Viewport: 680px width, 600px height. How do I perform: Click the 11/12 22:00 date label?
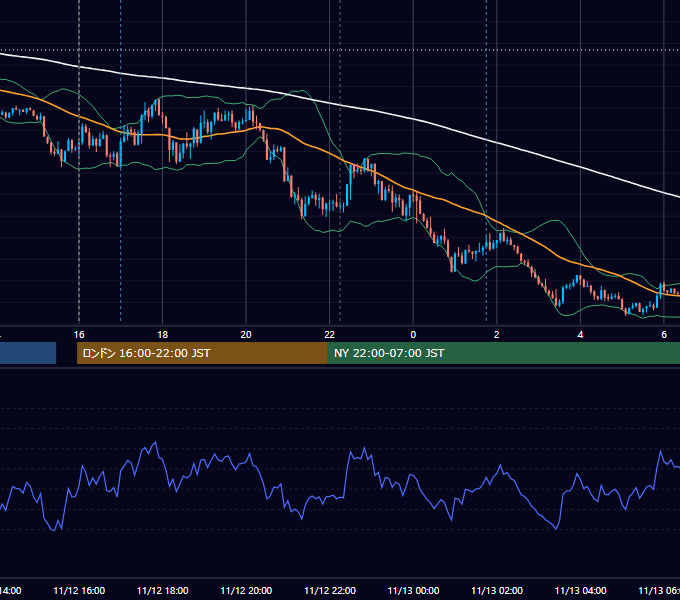330,590
